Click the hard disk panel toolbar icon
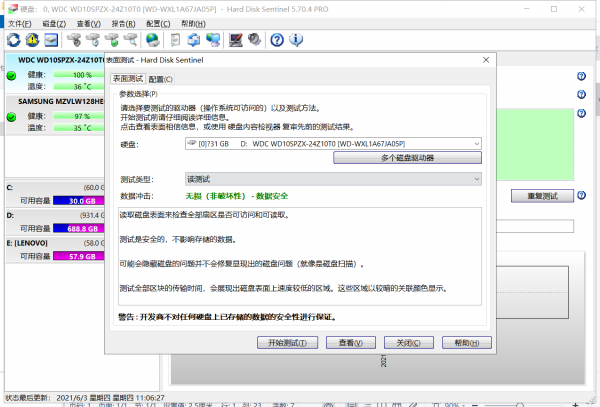 coord(51,40)
